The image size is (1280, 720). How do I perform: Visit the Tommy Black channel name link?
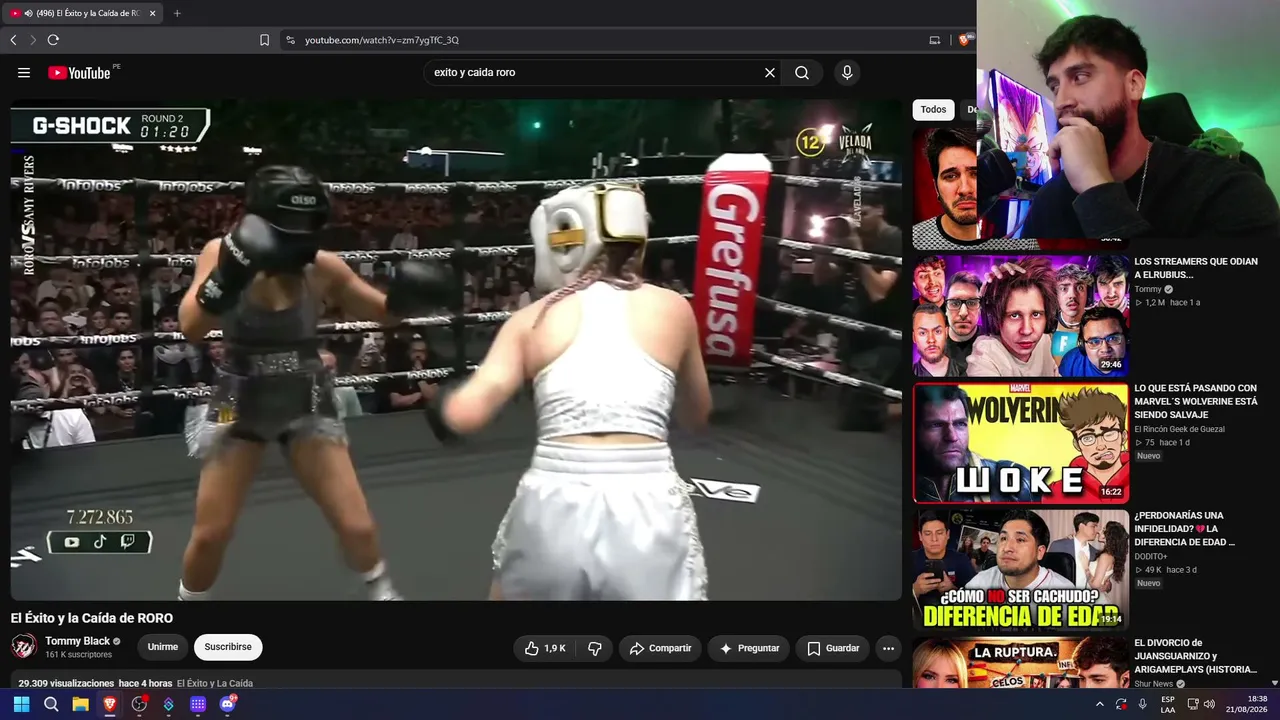coord(77,641)
